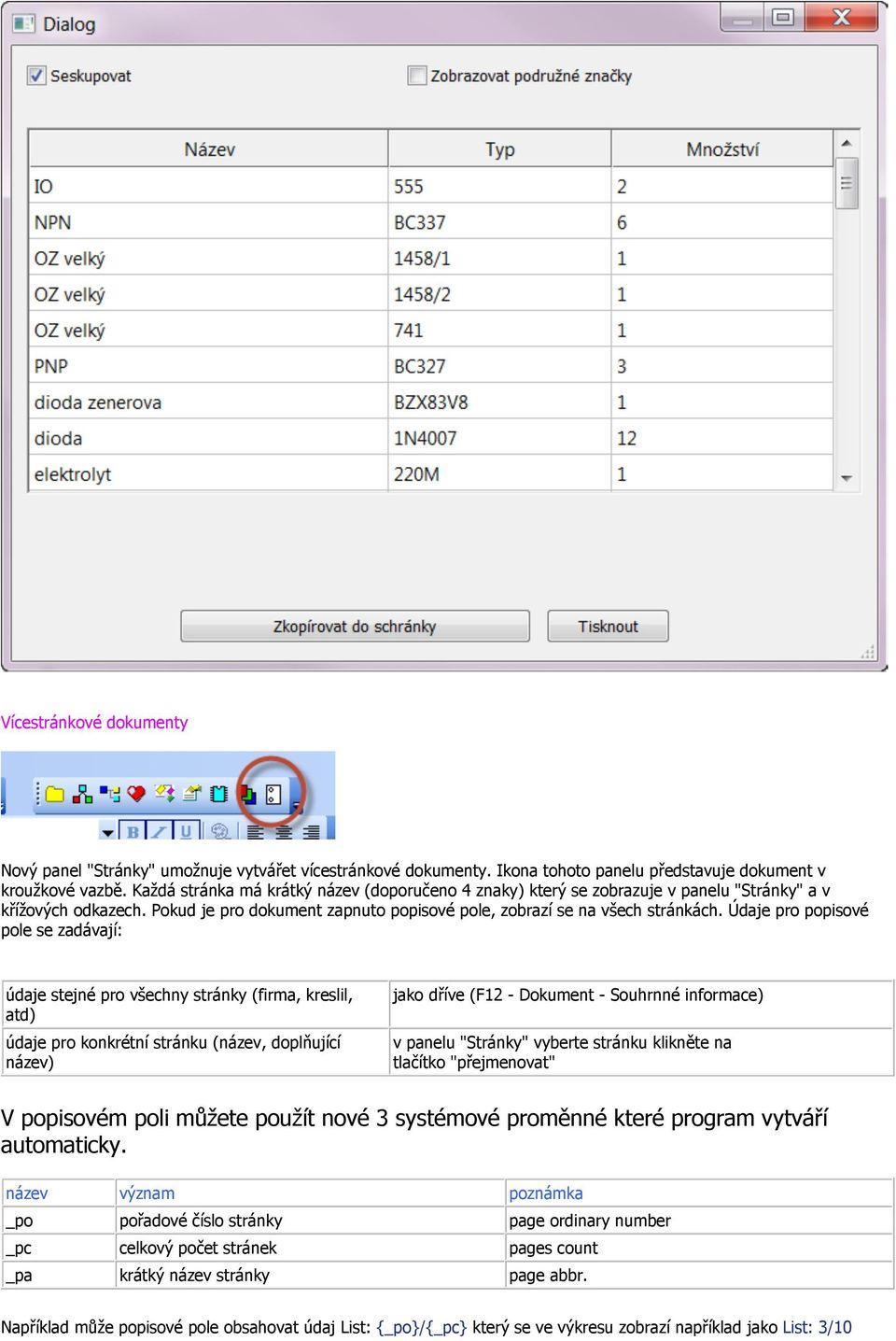Viewport: 896px width, 1341px height.
Task: Click the BZX83V8 type cell
Action: (x=499, y=402)
